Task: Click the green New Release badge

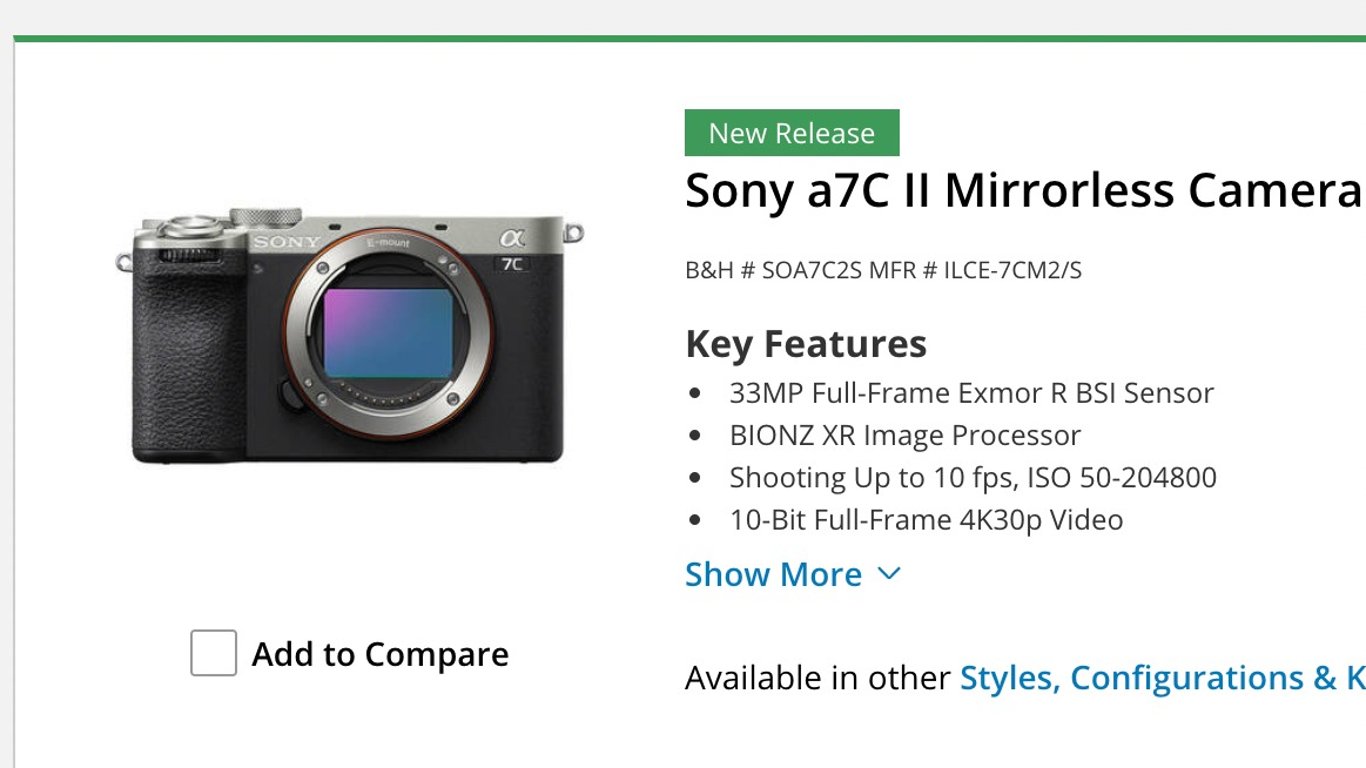Action: click(792, 133)
